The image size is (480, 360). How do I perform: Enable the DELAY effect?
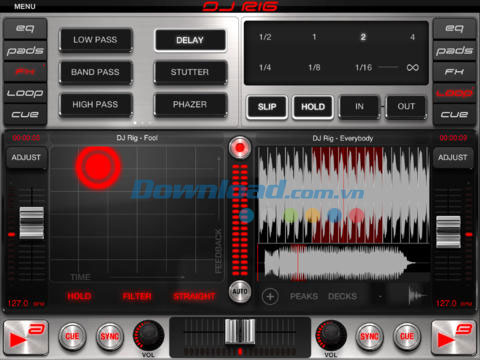190,40
